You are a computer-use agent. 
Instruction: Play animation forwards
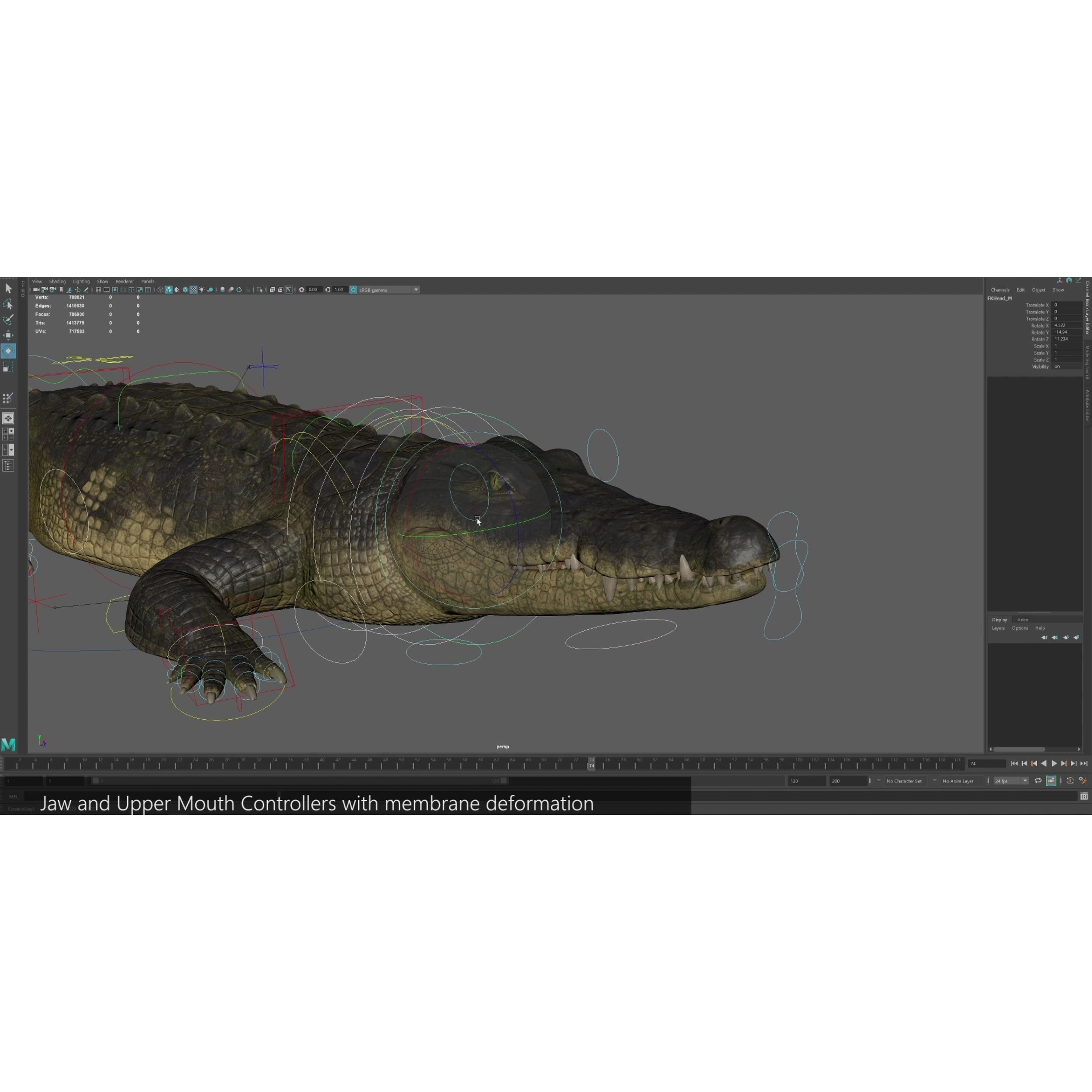coord(1054,763)
